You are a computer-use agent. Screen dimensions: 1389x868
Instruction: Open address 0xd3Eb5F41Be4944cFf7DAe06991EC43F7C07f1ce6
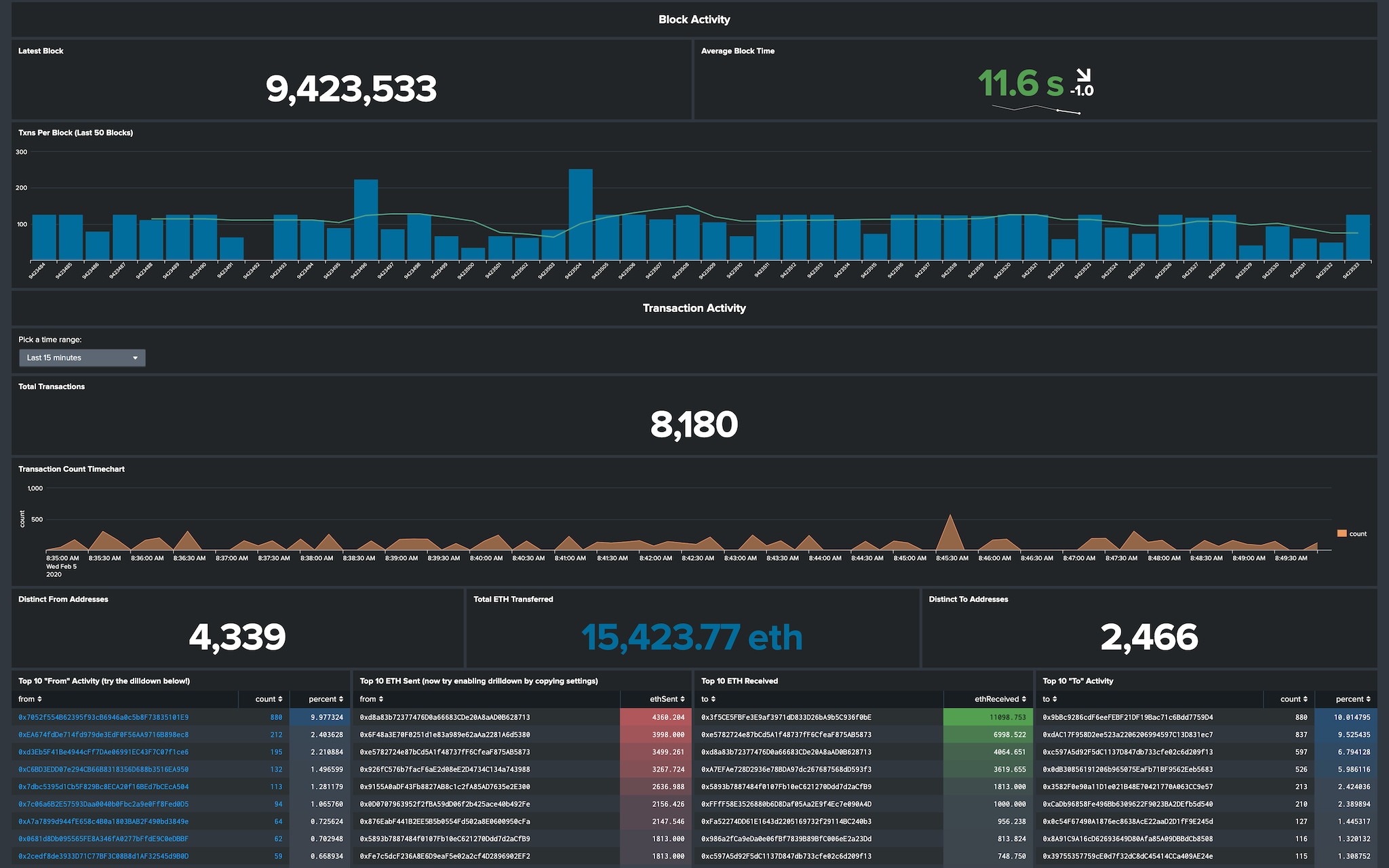click(x=104, y=752)
